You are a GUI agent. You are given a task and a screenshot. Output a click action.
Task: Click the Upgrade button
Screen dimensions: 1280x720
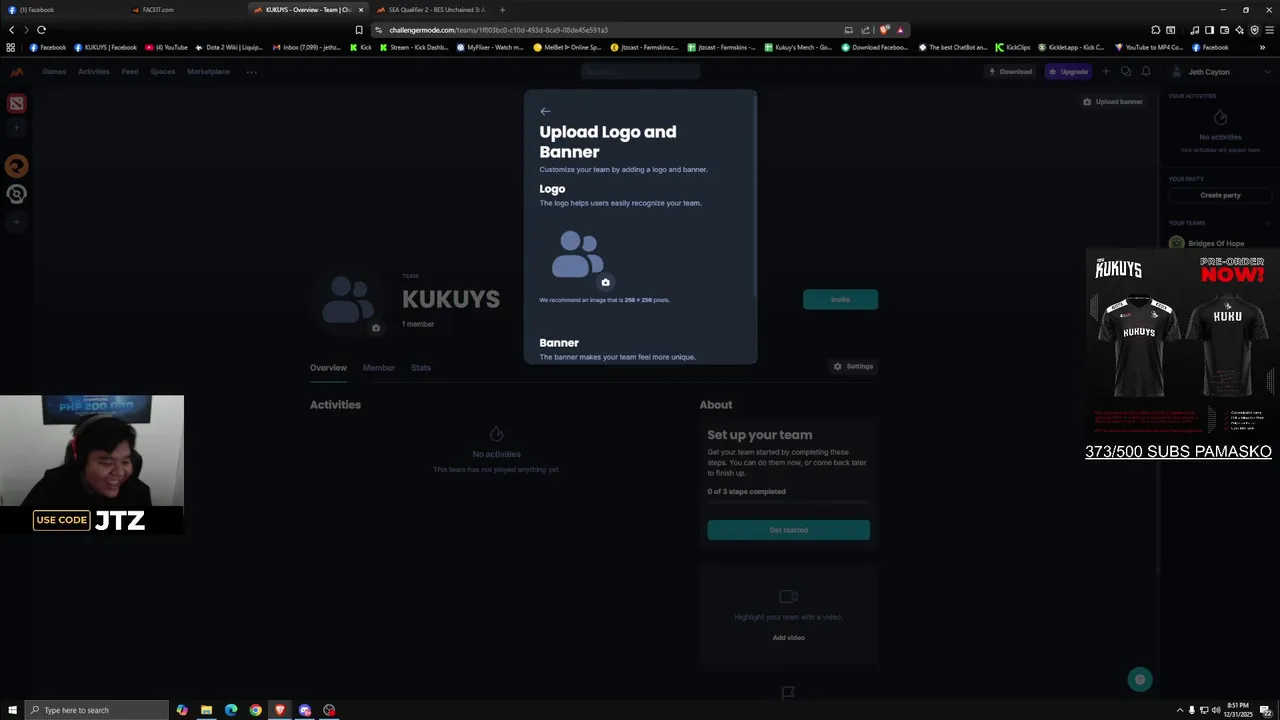click(1068, 72)
